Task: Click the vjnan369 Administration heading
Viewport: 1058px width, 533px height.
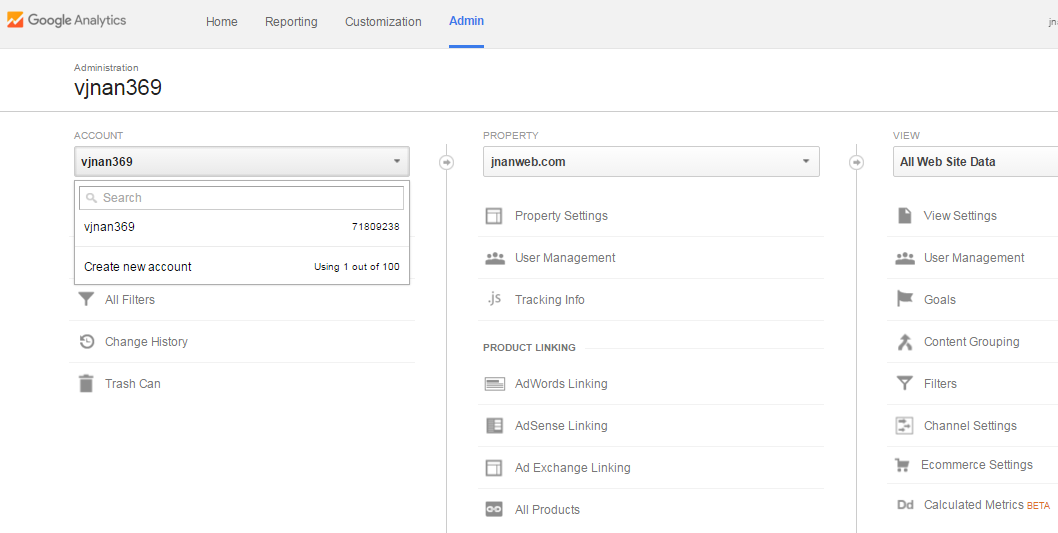Action: (118, 88)
